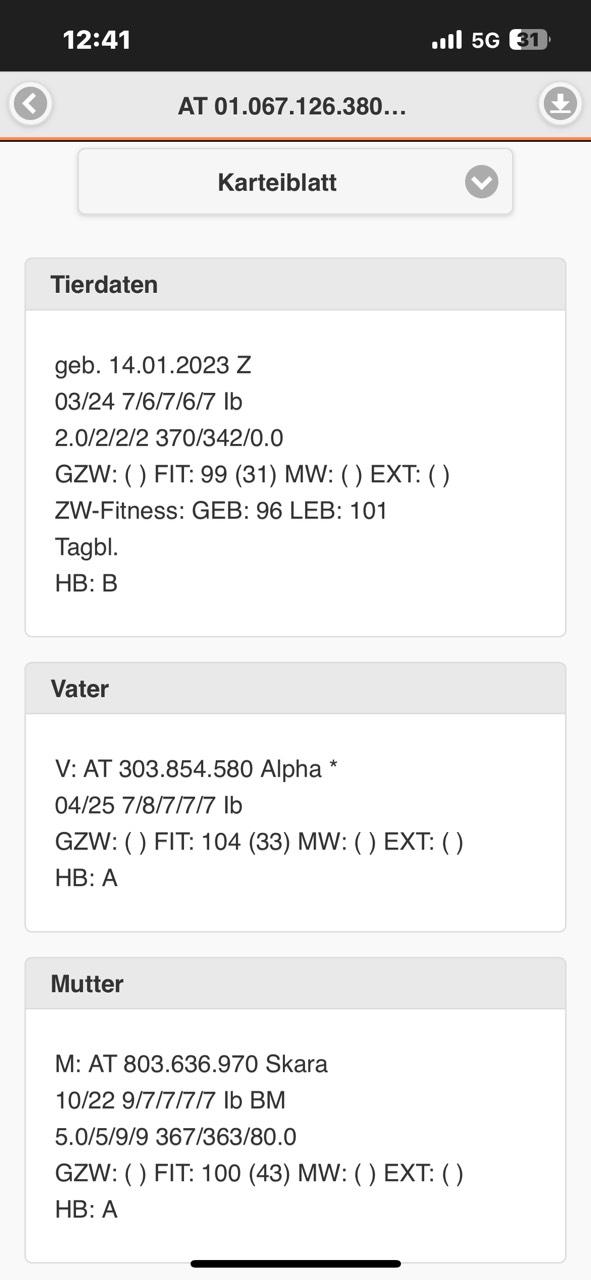
Task: Open mother entry AT 803.636.970 Skara
Action: 191,1064
